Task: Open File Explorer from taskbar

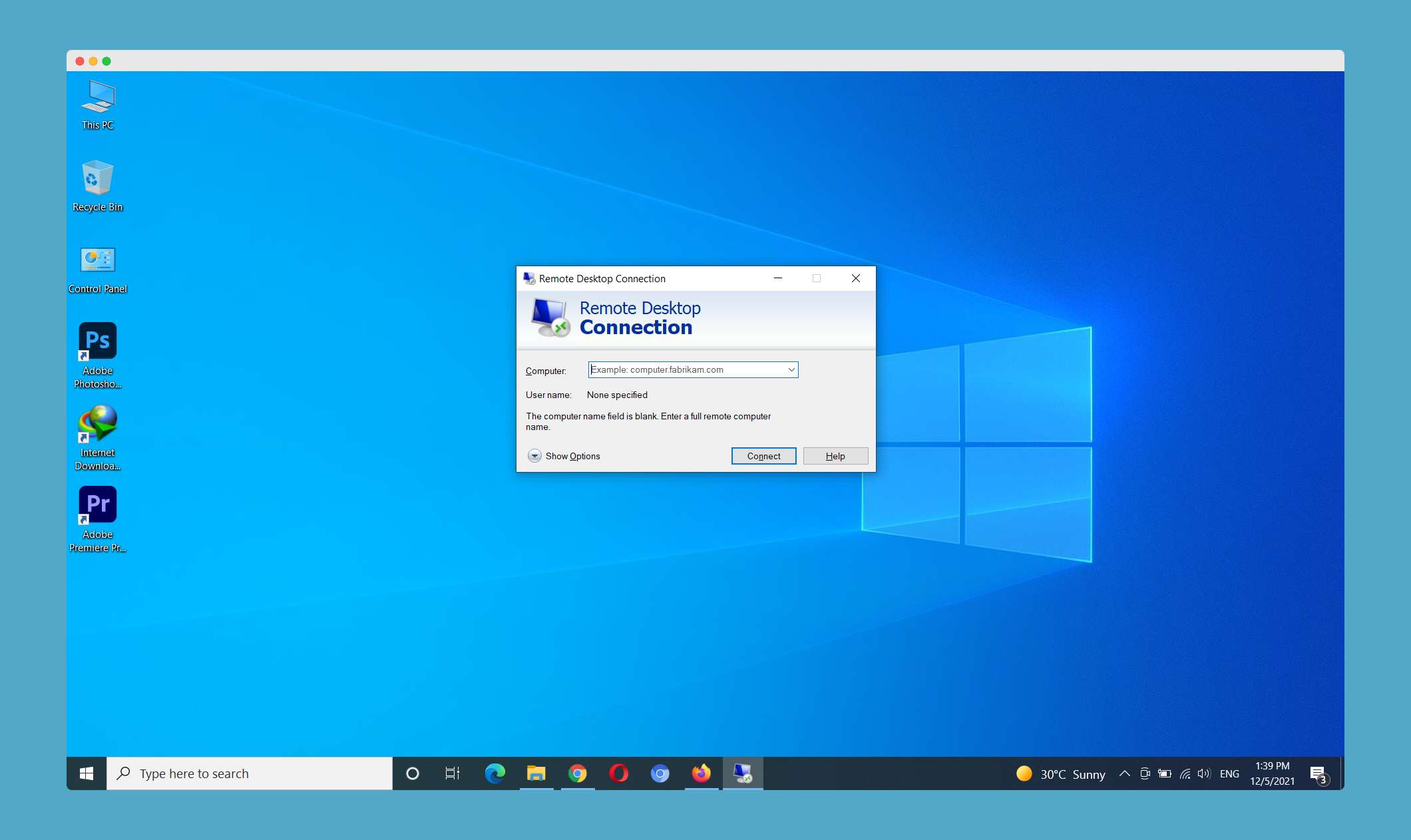Action: [x=536, y=773]
